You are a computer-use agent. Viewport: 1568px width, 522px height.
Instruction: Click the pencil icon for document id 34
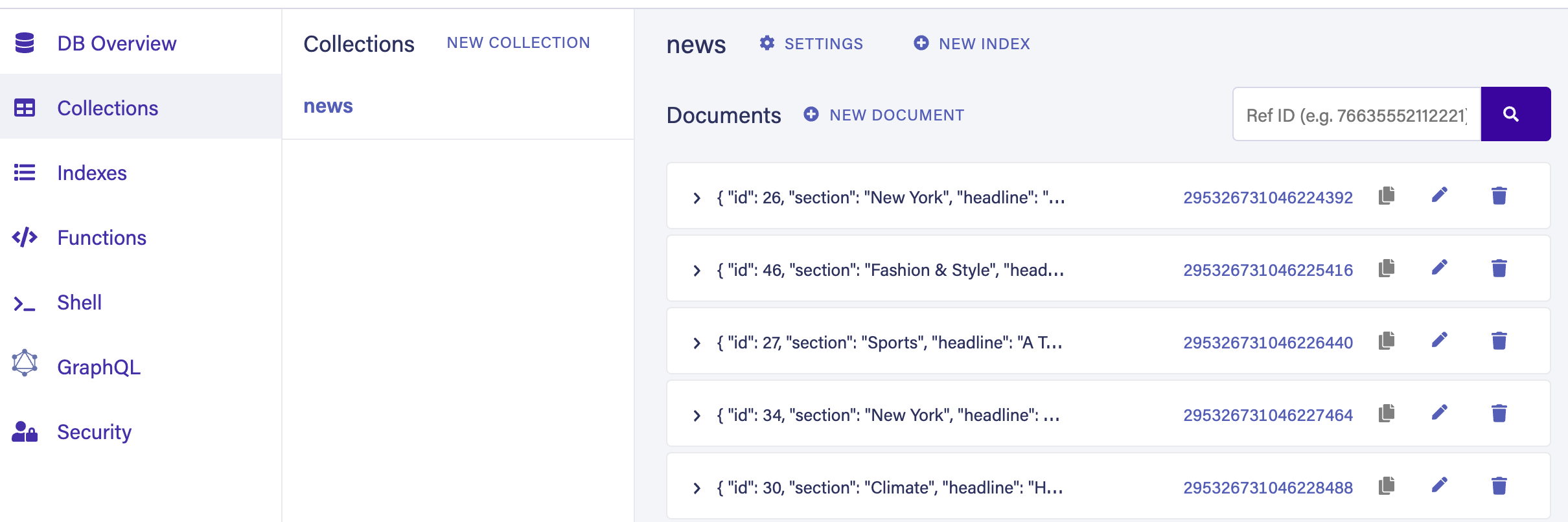point(1439,413)
